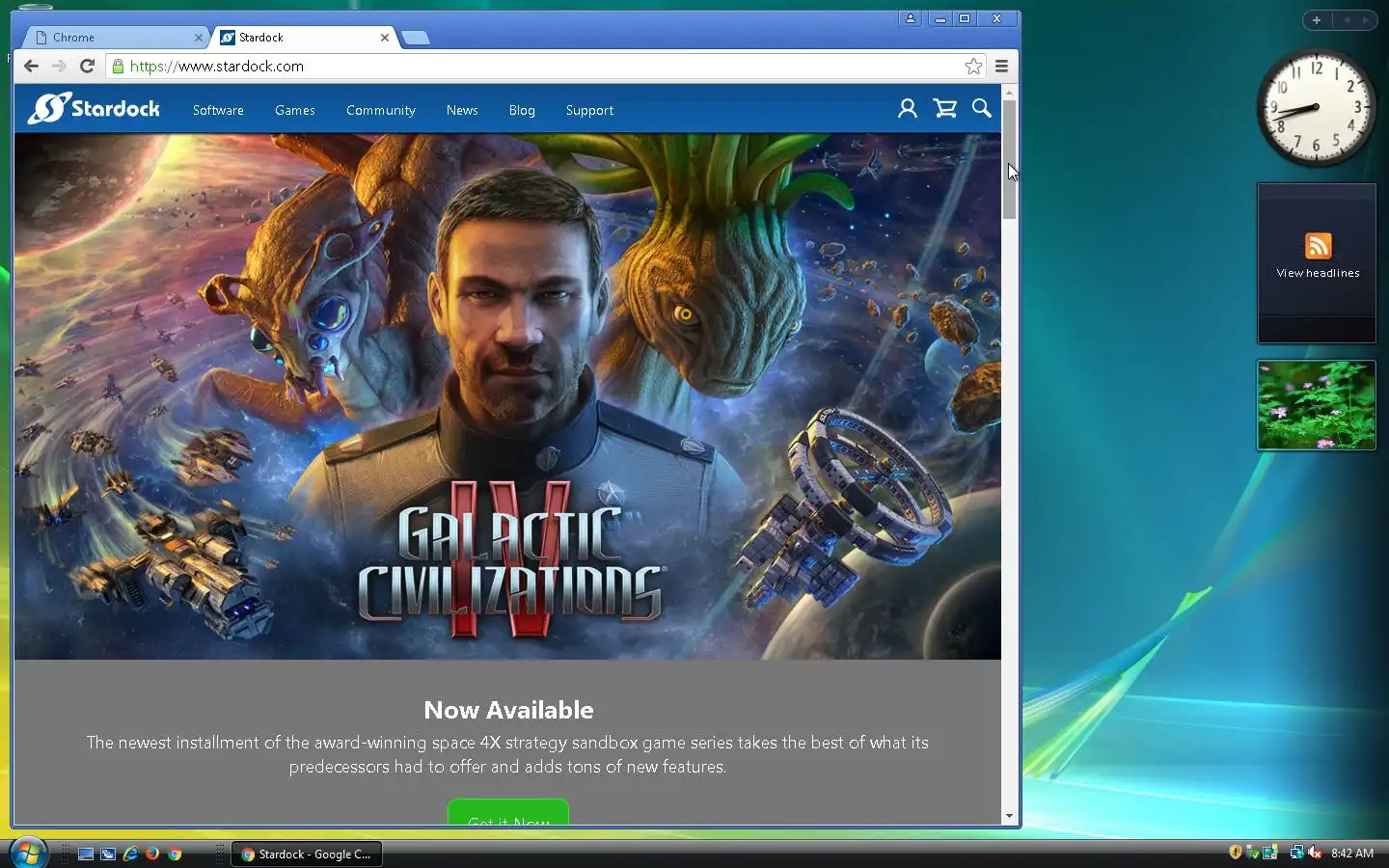Select the Stardock tab

click(x=303, y=38)
